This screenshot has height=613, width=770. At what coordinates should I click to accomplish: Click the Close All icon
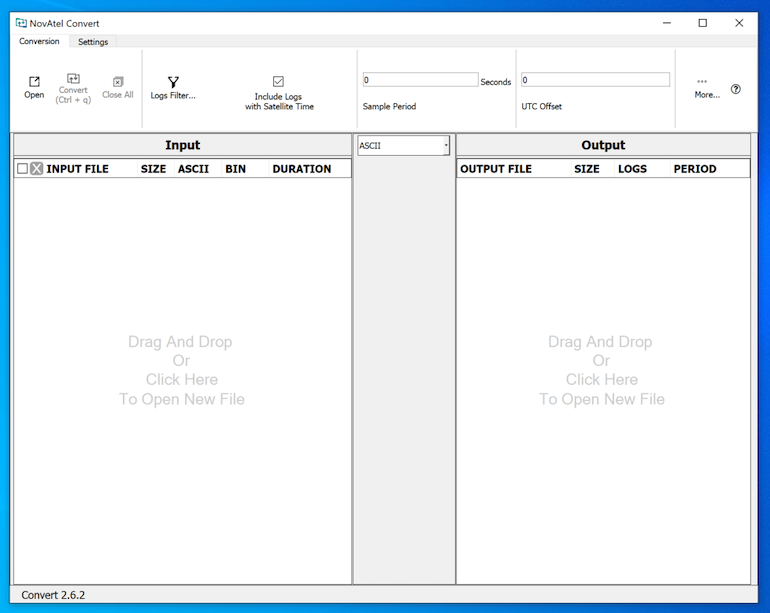pos(118,82)
